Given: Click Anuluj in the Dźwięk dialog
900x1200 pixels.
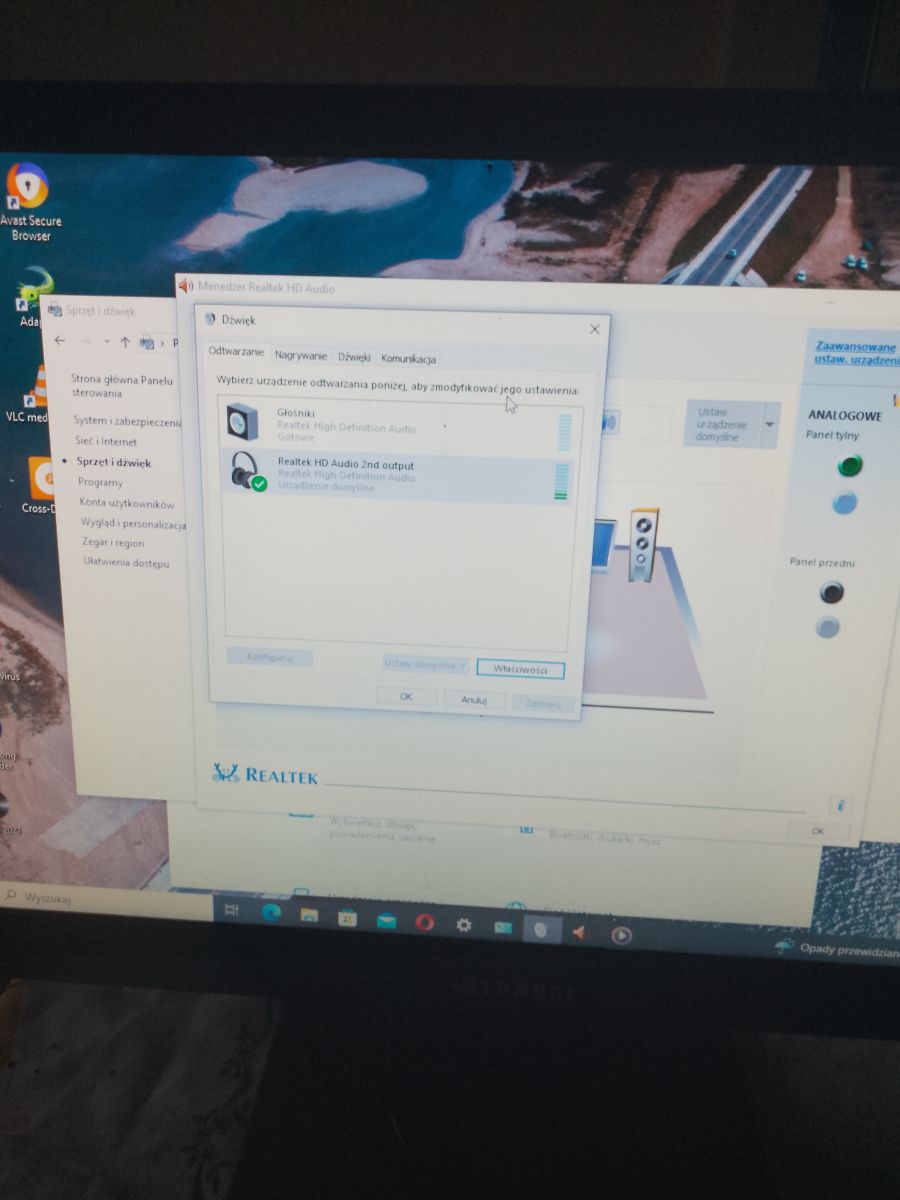Looking at the screenshot, I should pyautogui.click(x=474, y=700).
